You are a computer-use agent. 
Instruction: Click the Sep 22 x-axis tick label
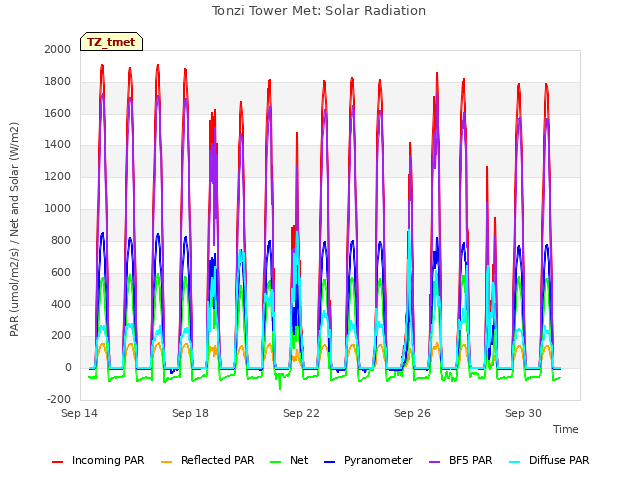tap(301, 413)
